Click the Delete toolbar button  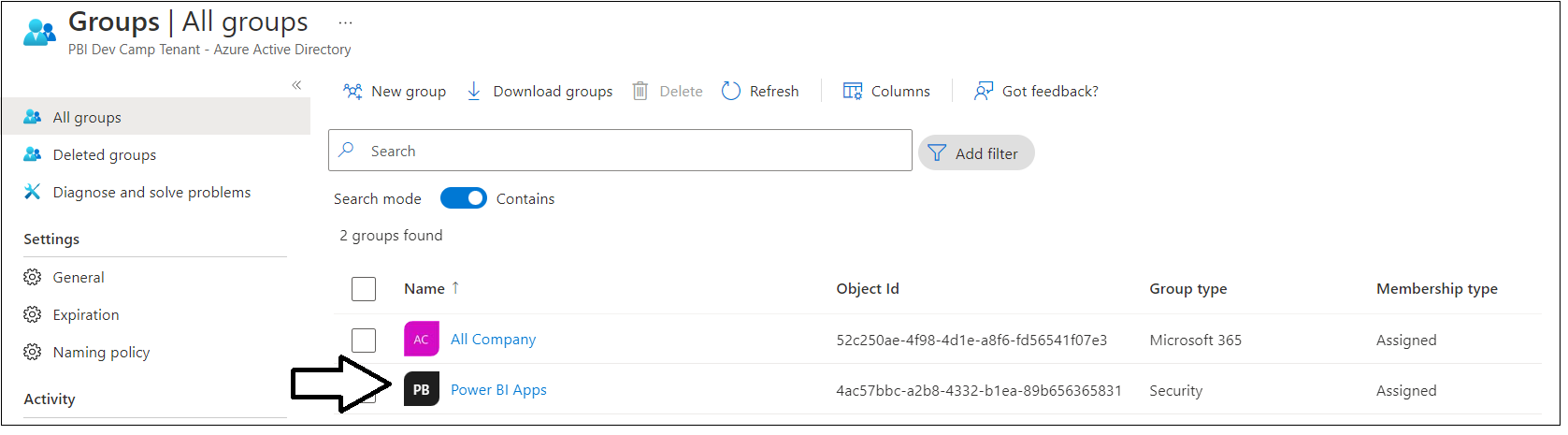pyautogui.click(x=668, y=91)
